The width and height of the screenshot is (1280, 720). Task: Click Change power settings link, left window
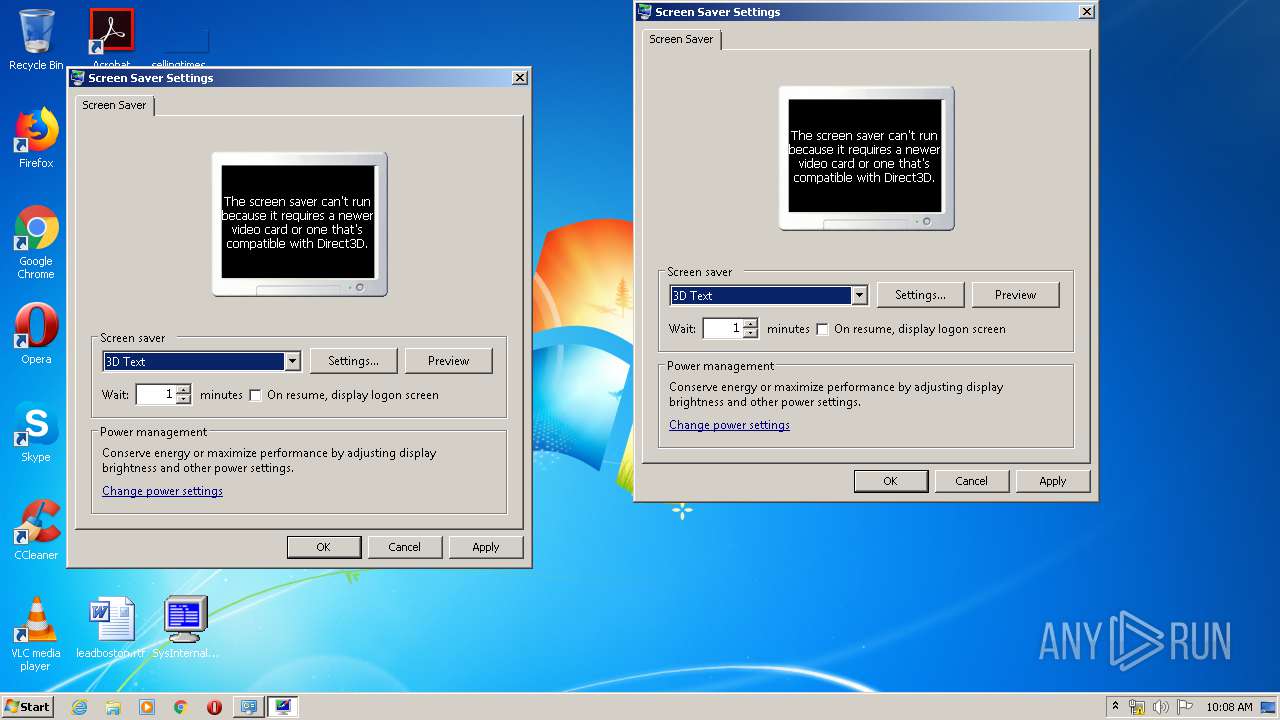coord(162,491)
